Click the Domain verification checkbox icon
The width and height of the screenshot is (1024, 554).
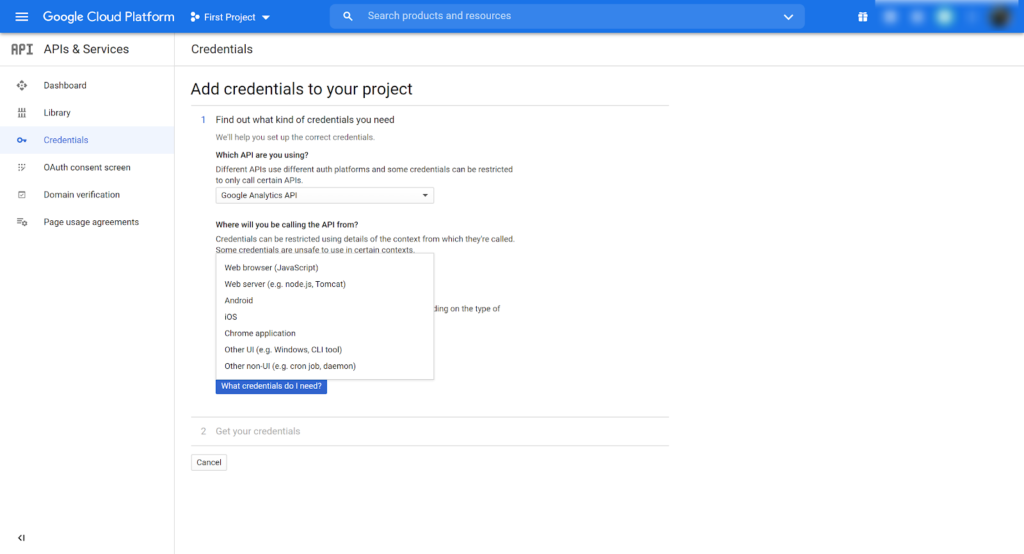22,195
